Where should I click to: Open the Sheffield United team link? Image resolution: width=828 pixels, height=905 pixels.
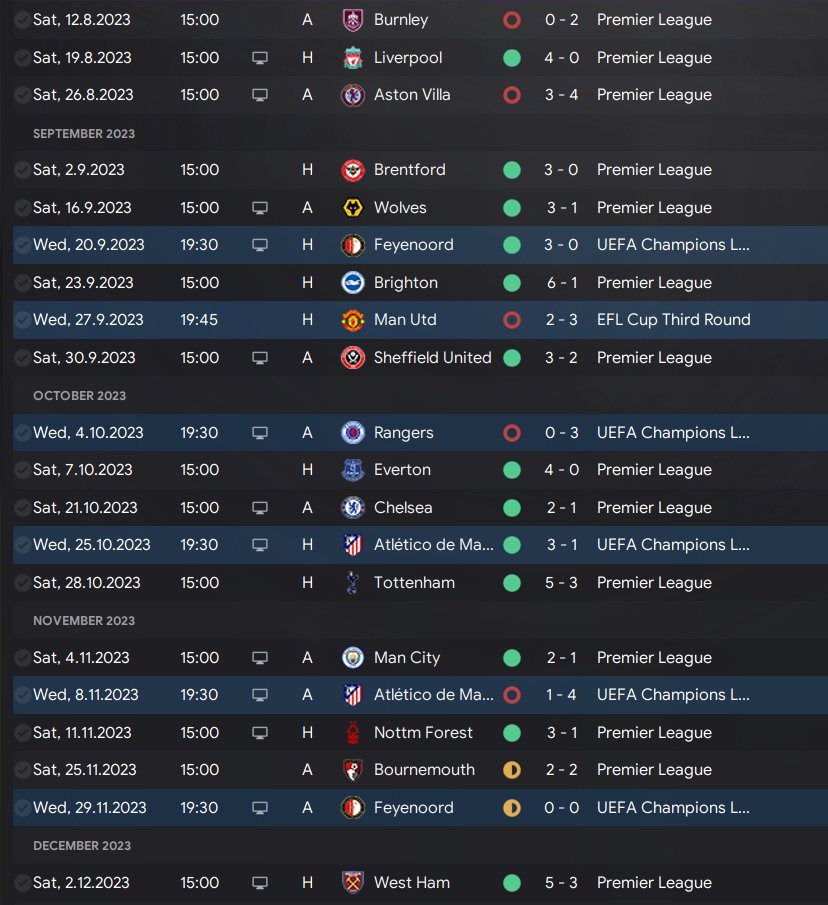(x=432, y=358)
